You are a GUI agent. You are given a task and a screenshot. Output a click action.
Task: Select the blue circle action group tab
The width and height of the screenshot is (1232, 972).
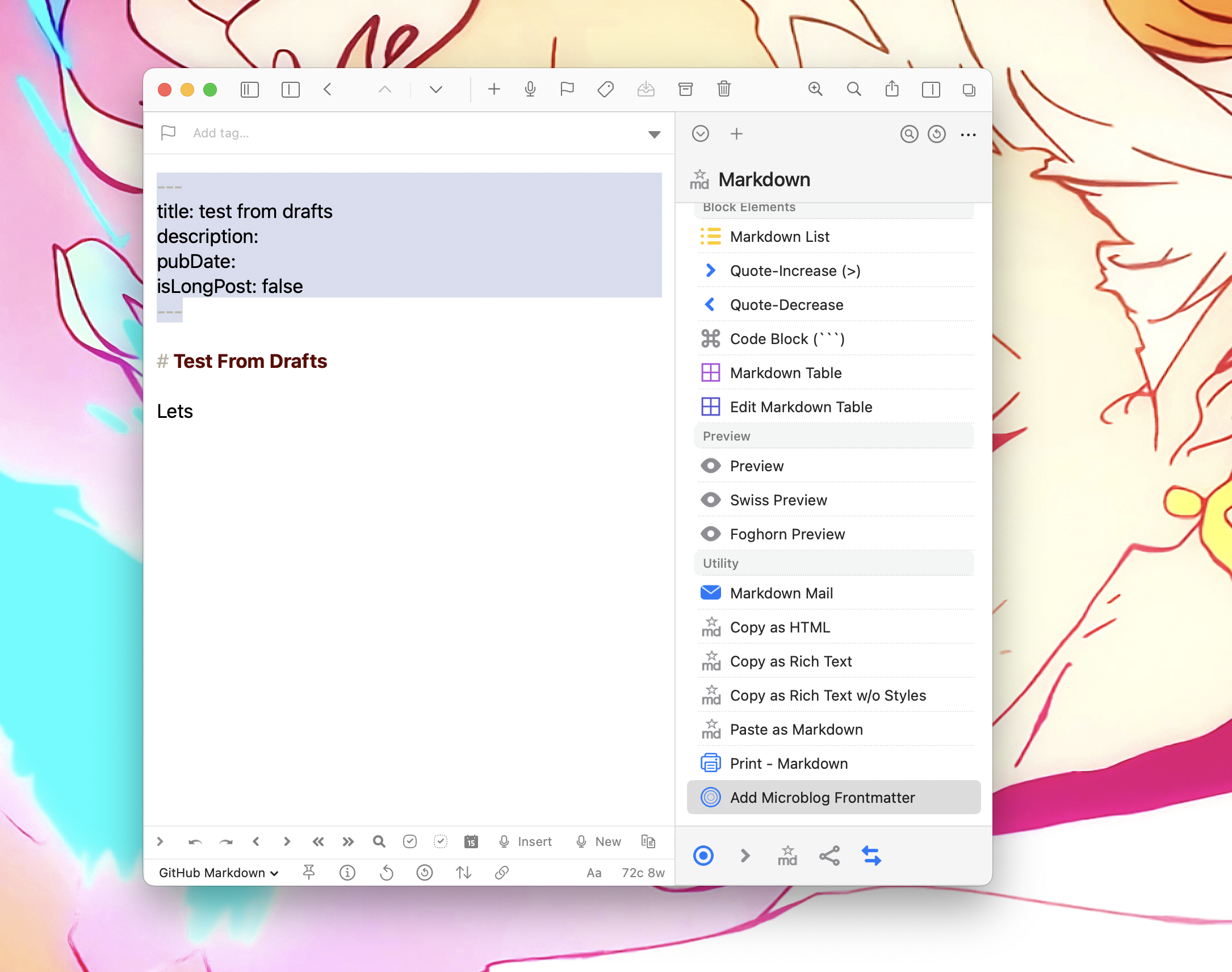(703, 856)
